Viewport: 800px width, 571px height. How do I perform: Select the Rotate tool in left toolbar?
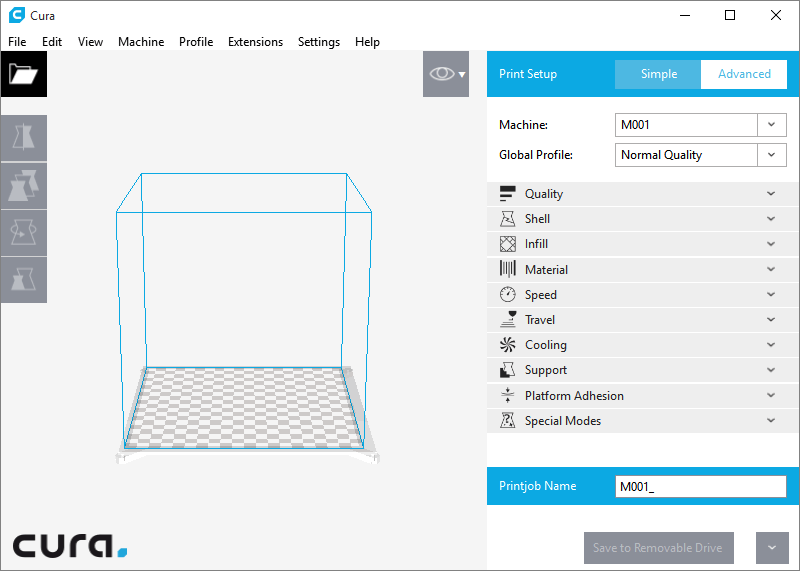[23, 232]
